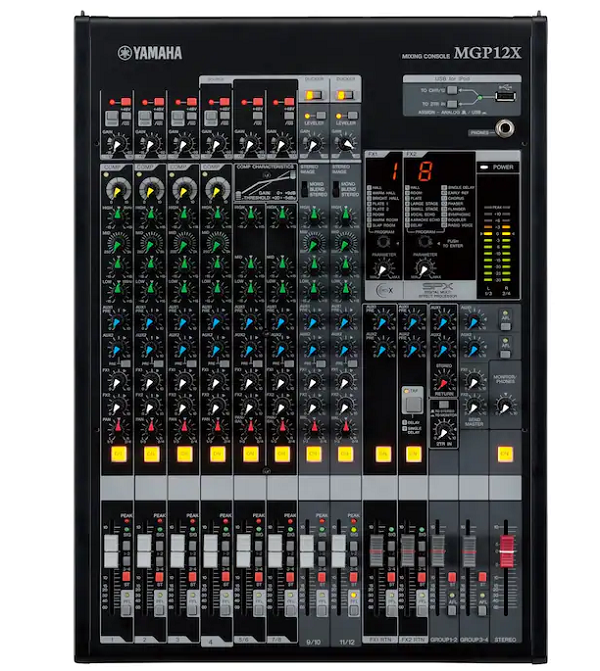Toggle the channel 1 ON button
This screenshot has width=600, height=671.
tap(119, 454)
